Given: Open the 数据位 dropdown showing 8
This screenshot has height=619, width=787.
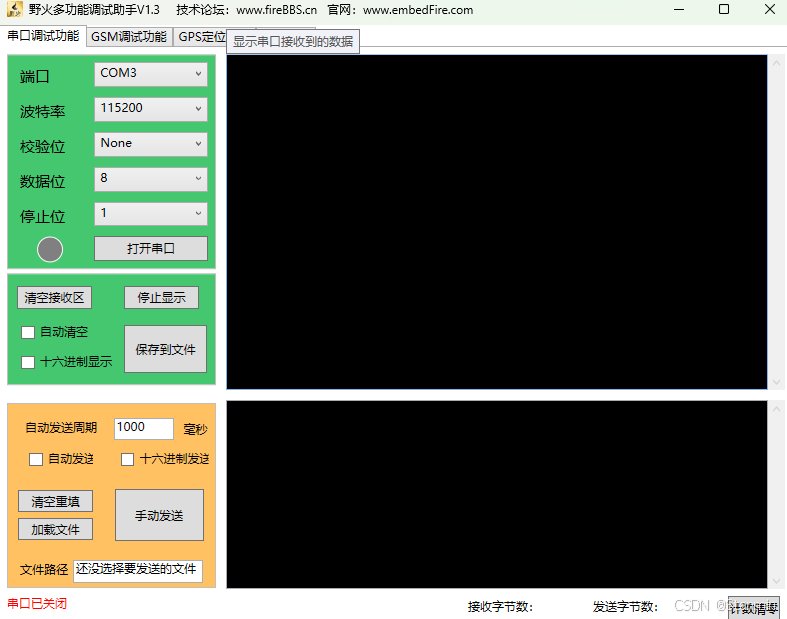Looking at the screenshot, I should (x=151, y=179).
